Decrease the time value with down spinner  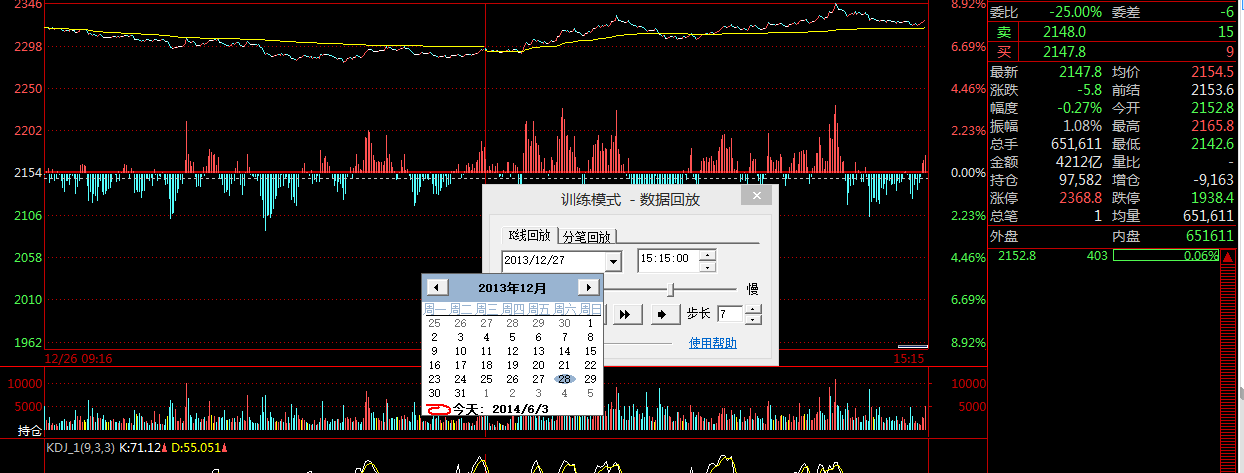(708, 266)
